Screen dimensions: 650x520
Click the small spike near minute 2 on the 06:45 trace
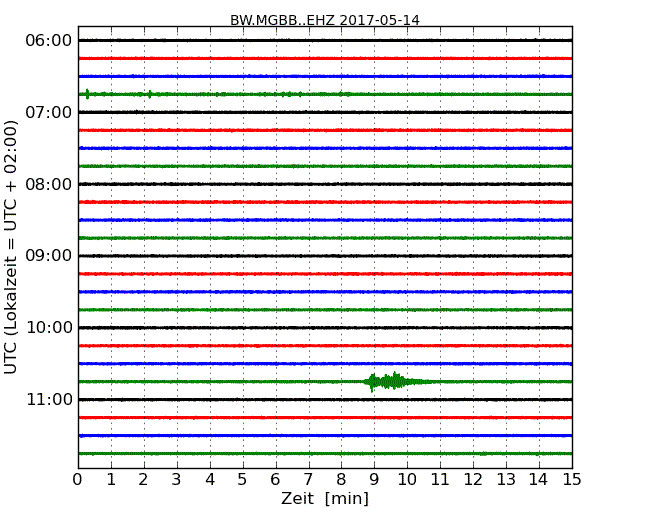[x=150, y=94]
